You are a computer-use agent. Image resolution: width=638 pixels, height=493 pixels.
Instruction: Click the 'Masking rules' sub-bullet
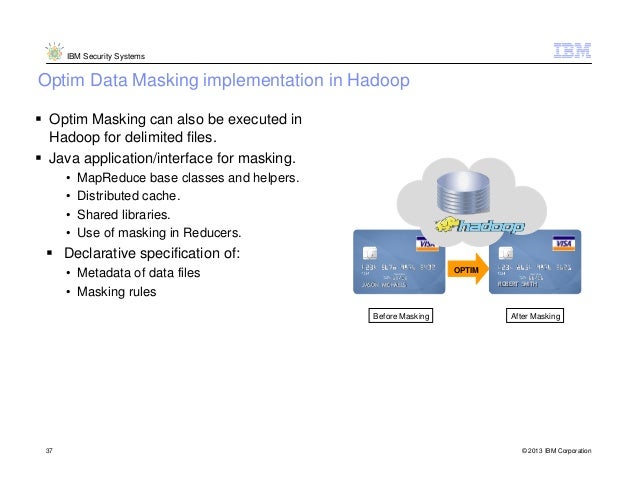click(x=116, y=292)
